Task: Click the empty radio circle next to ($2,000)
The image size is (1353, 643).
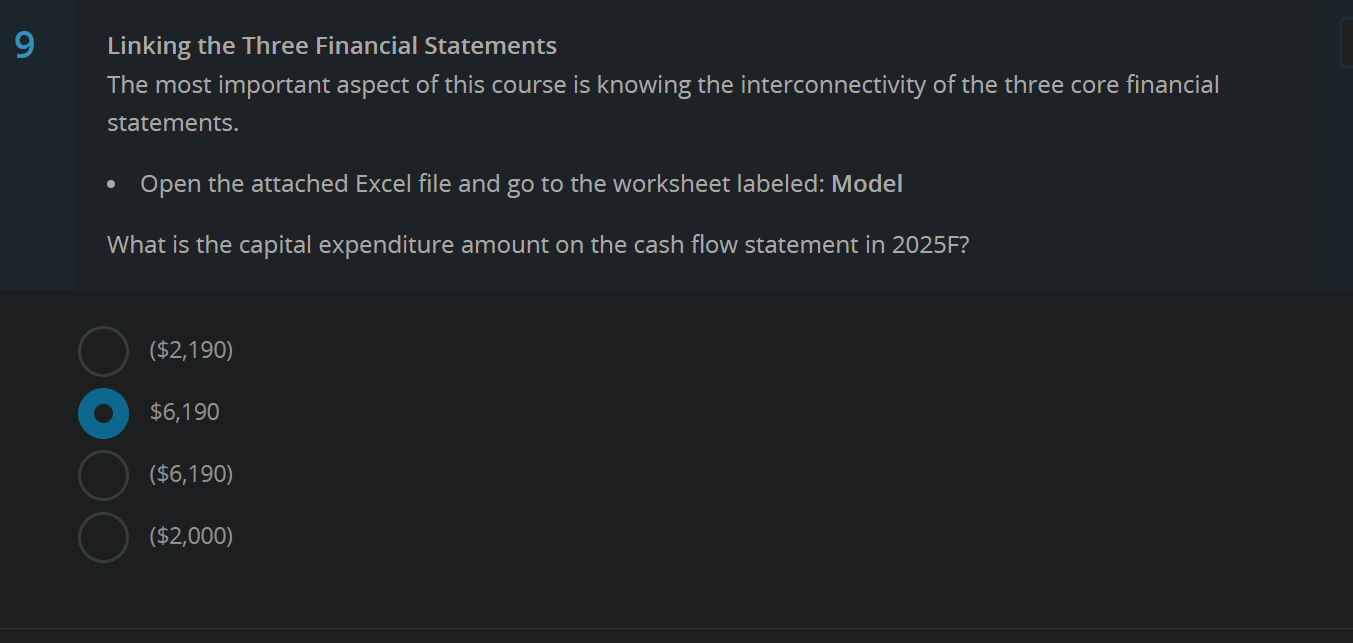Action: pos(103,536)
